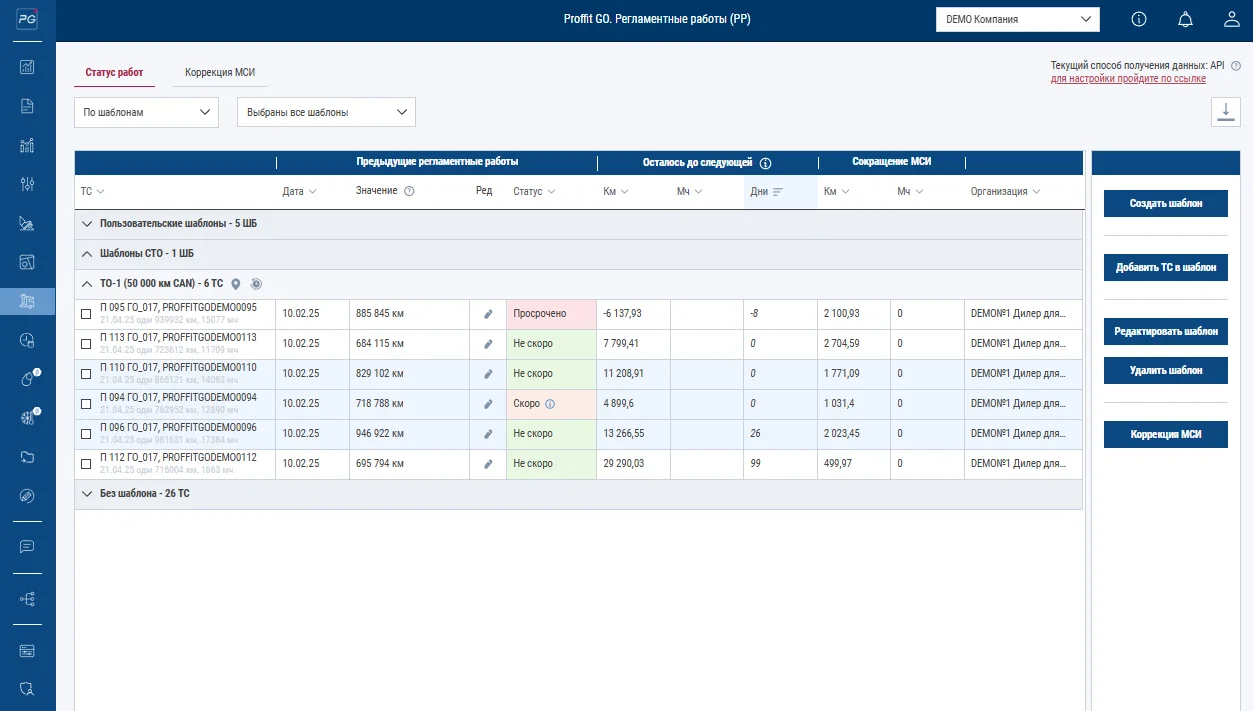Image resolution: width=1253 pixels, height=711 pixels.
Task: Expand the Без шаблона - 26 ТС group
Action: [x=86, y=494]
